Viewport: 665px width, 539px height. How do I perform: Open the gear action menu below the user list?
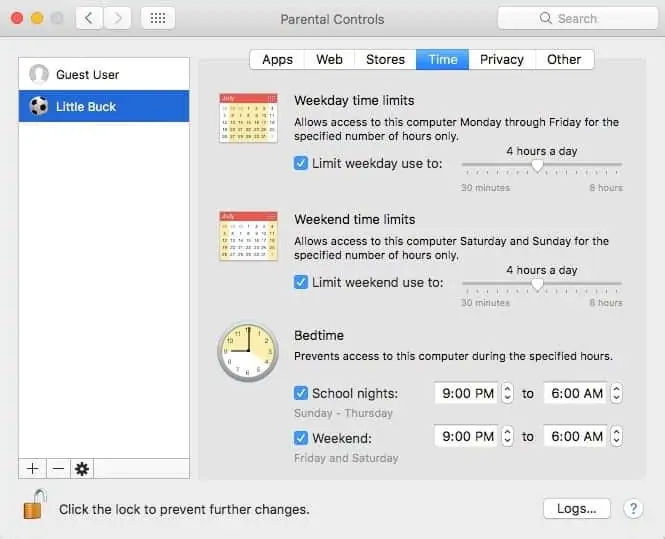tap(82, 469)
